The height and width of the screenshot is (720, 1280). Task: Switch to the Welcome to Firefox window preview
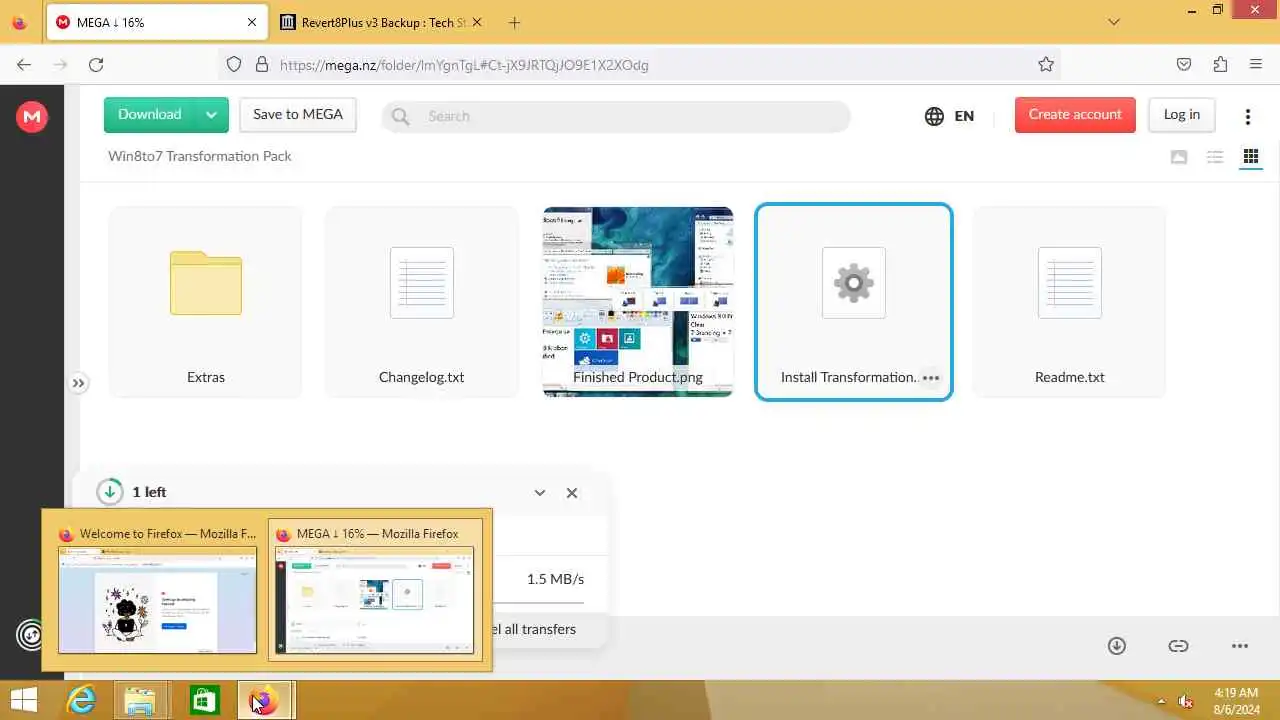157,590
